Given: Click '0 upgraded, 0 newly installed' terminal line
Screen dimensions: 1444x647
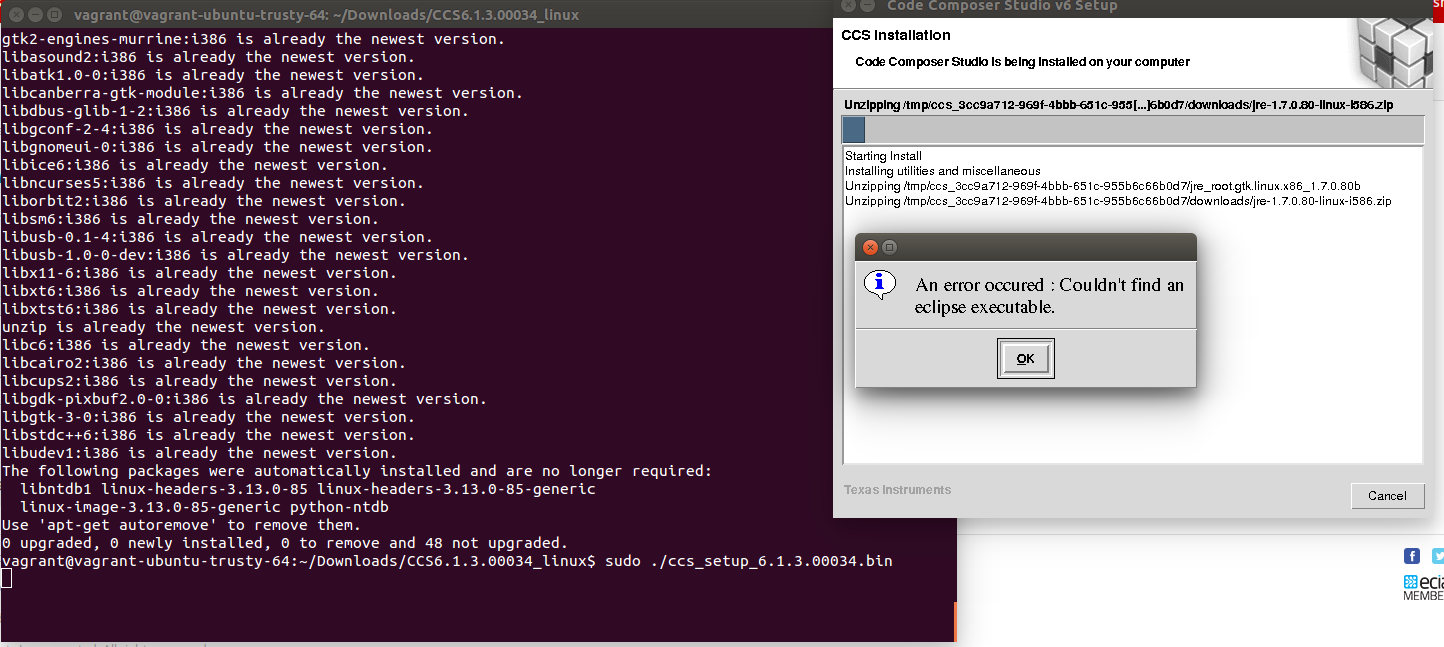Looking at the screenshot, I should click(x=285, y=543).
